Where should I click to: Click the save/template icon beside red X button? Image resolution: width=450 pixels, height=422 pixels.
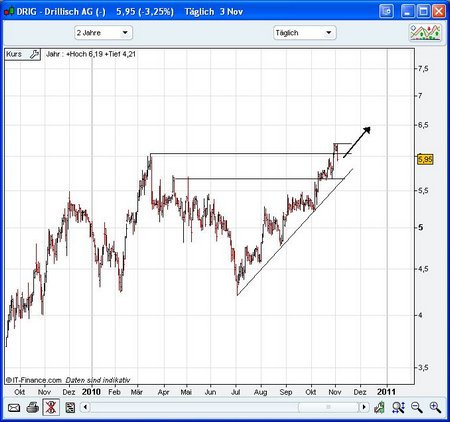click(70, 407)
